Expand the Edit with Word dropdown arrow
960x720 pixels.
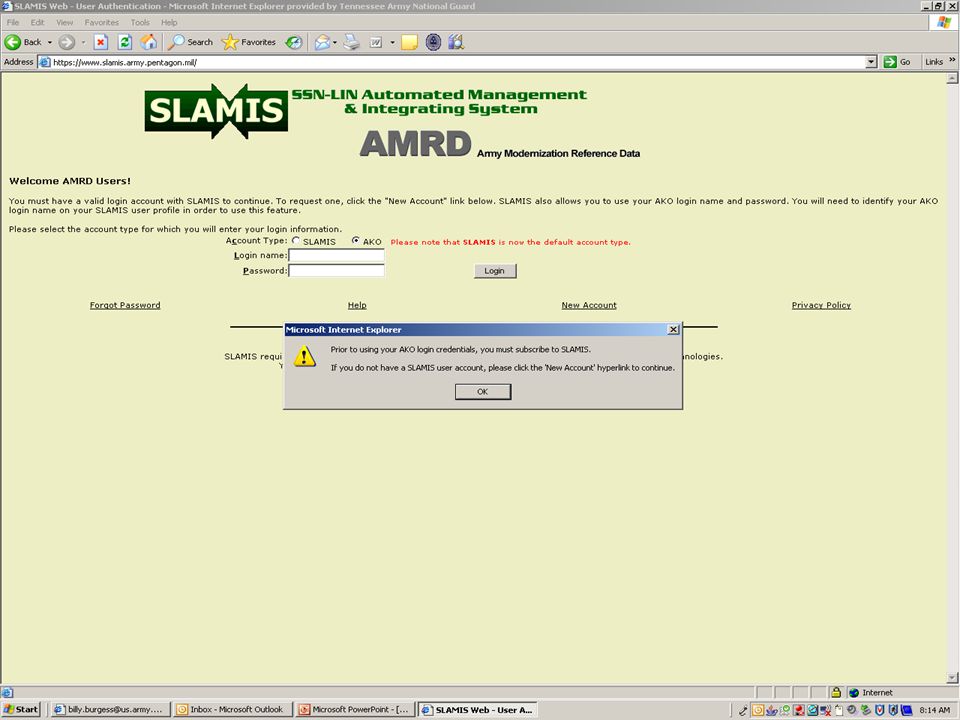coord(392,42)
